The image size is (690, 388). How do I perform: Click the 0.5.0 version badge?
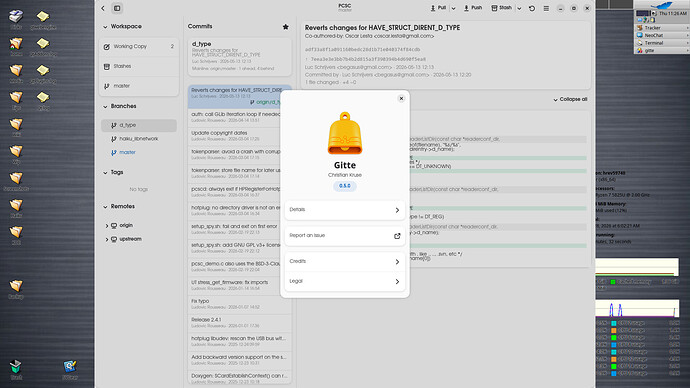point(345,186)
